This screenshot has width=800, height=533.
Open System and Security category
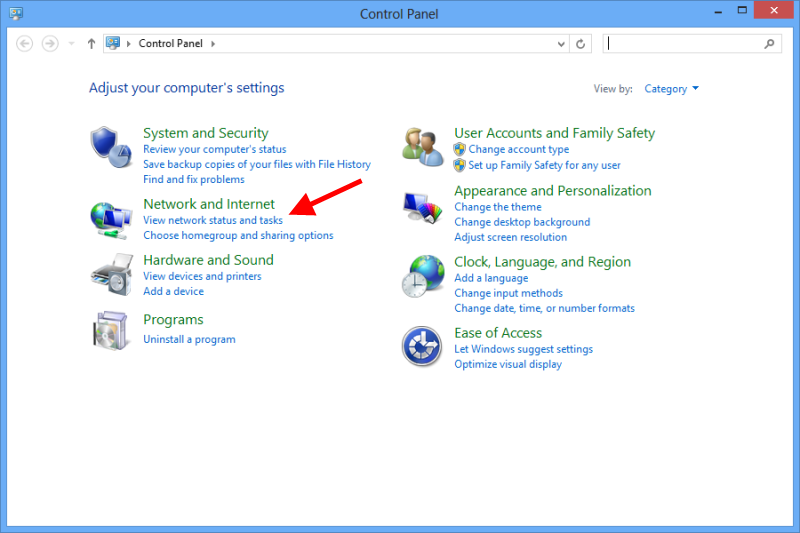pyautogui.click(x=206, y=133)
